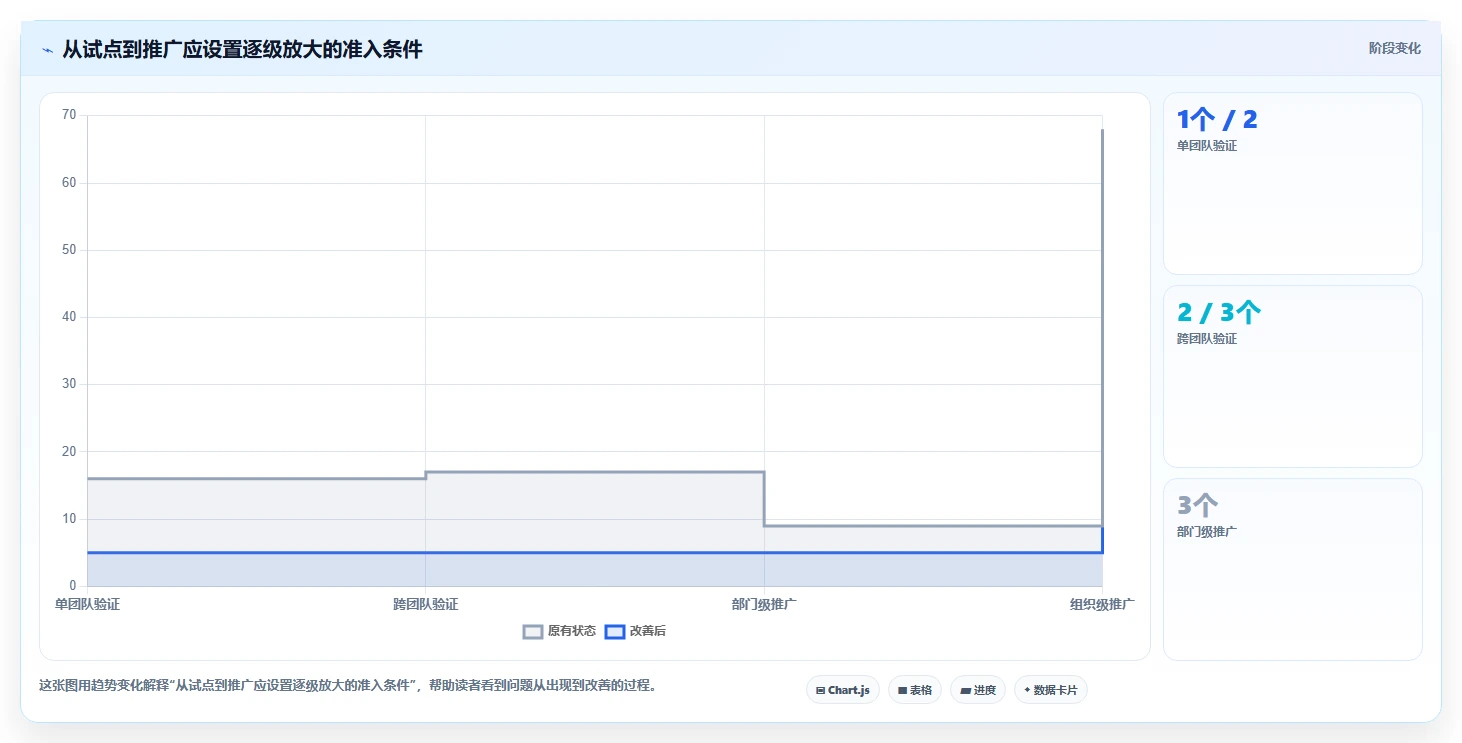This screenshot has height=743, width=1462.
Task: Click the Chart.js tag pill
Action: click(x=843, y=690)
